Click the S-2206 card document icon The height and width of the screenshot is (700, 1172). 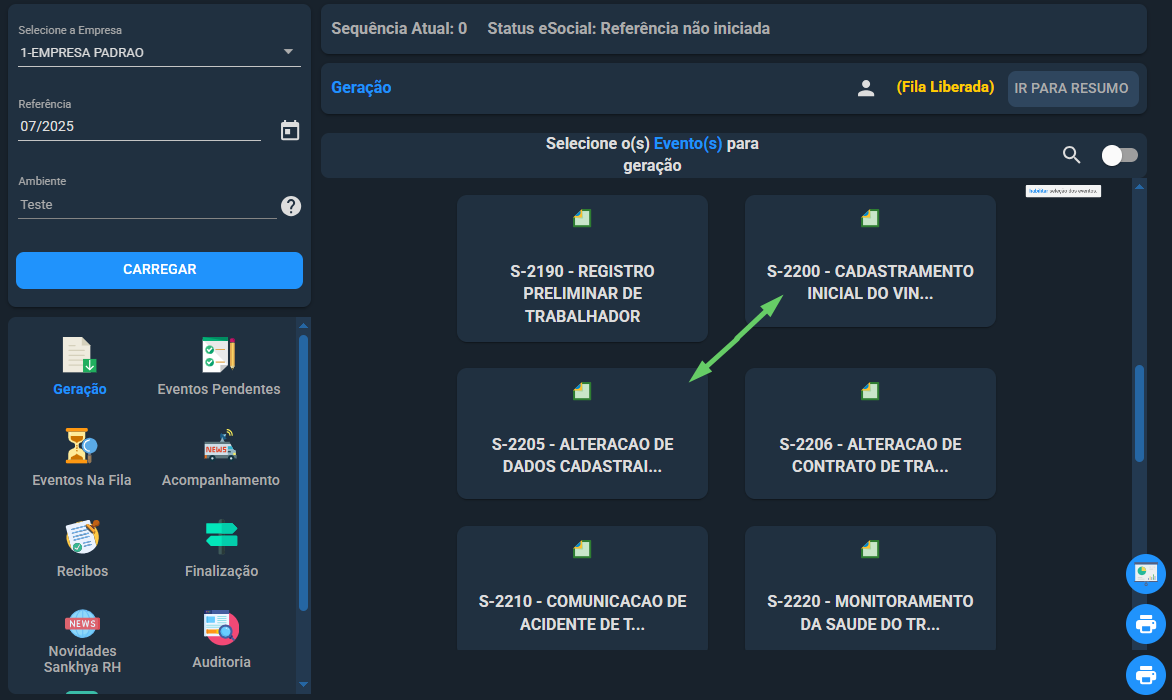(870, 391)
